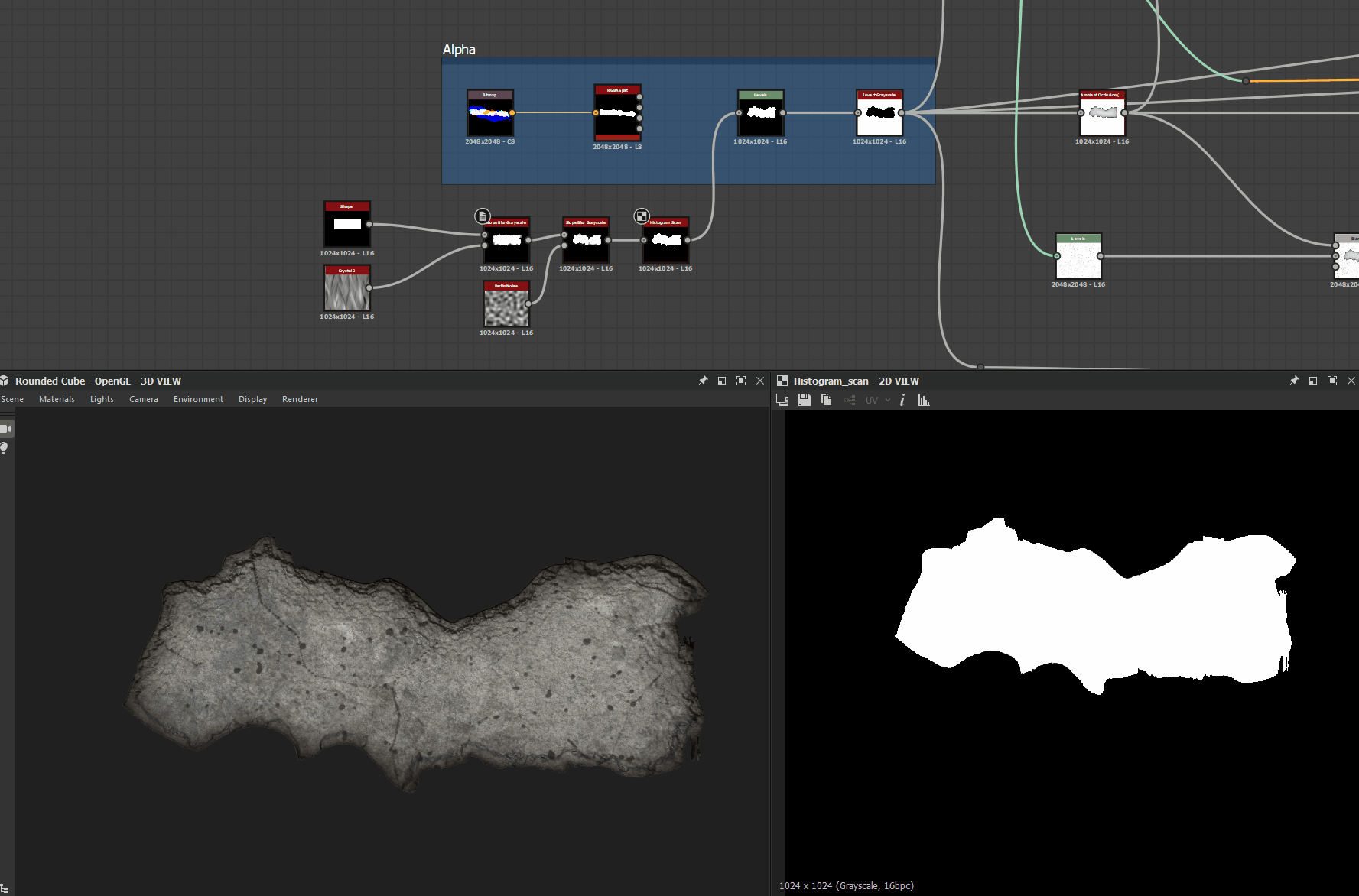Select the Alpha frame title
The image size is (1359, 896).
tap(459, 50)
